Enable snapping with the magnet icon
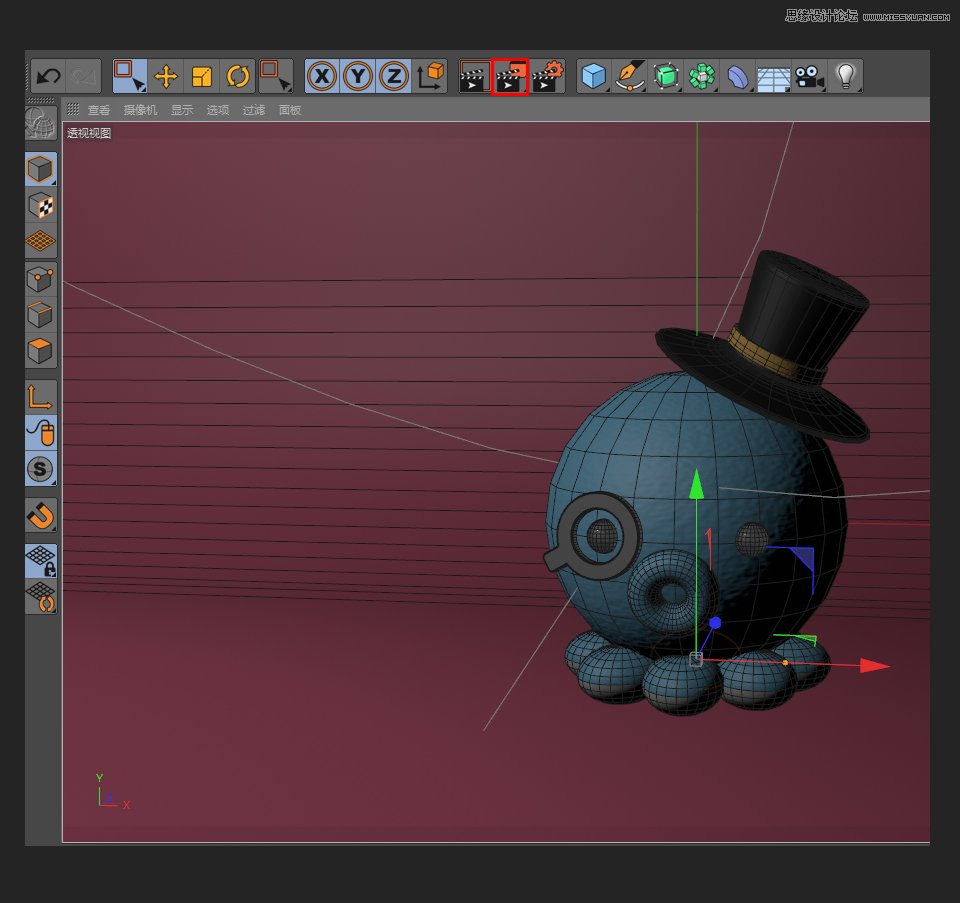This screenshot has height=903, width=960. (x=41, y=515)
